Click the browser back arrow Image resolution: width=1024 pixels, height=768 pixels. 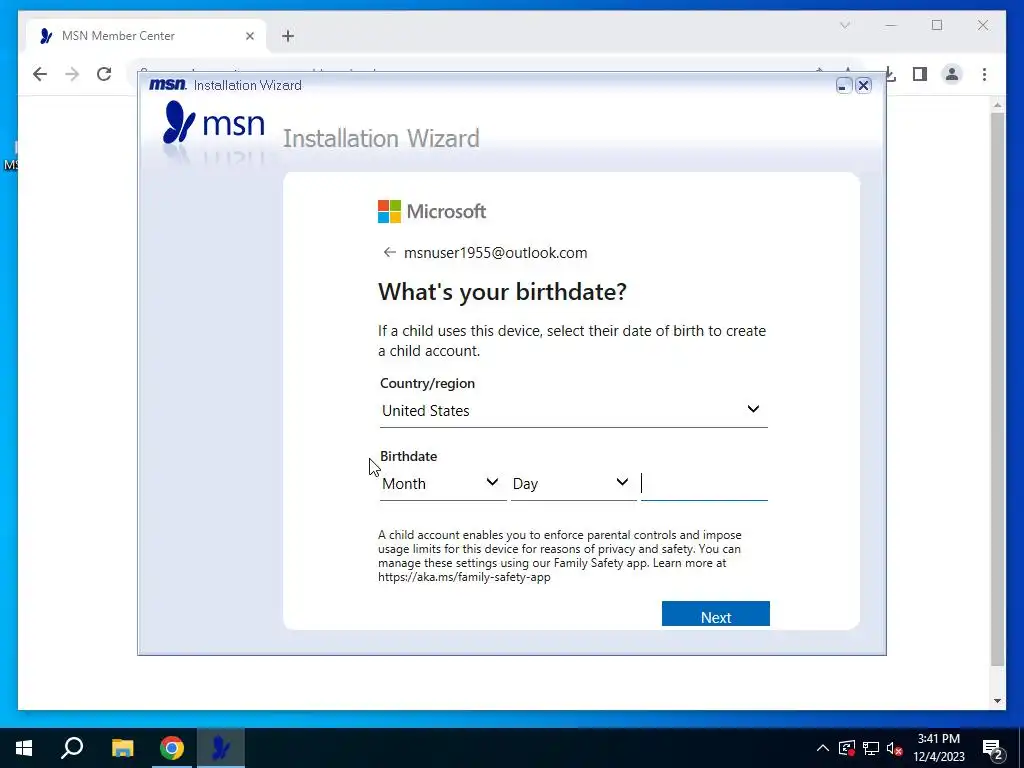[40, 74]
